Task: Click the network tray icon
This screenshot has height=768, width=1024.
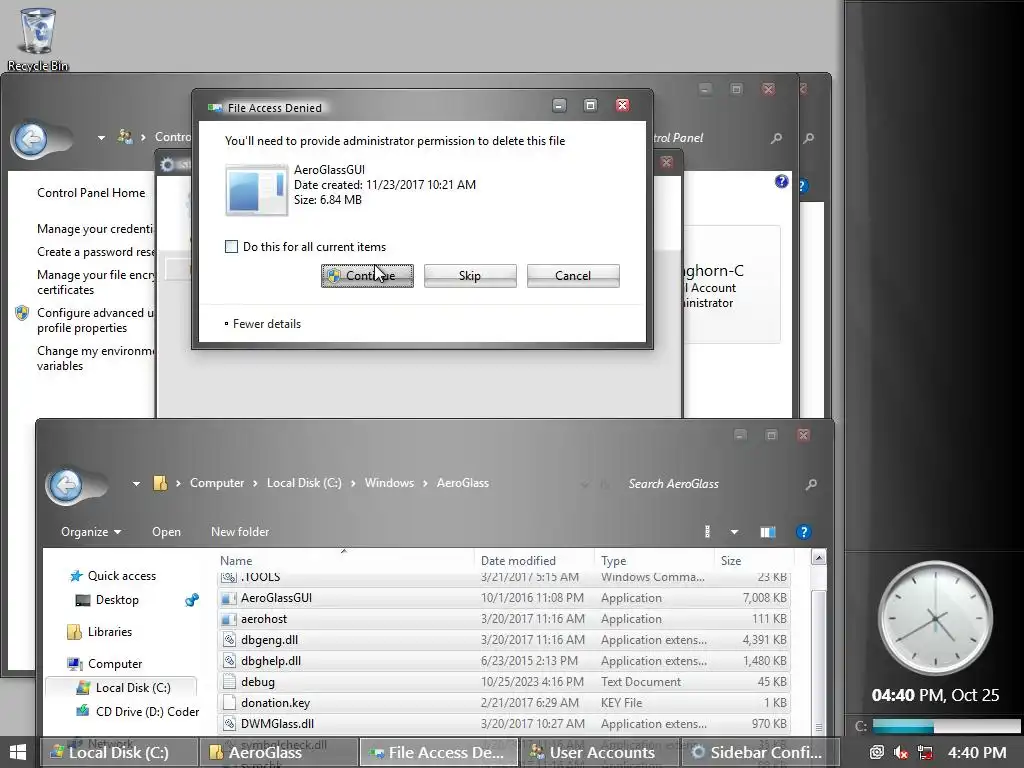Action: (x=925, y=753)
